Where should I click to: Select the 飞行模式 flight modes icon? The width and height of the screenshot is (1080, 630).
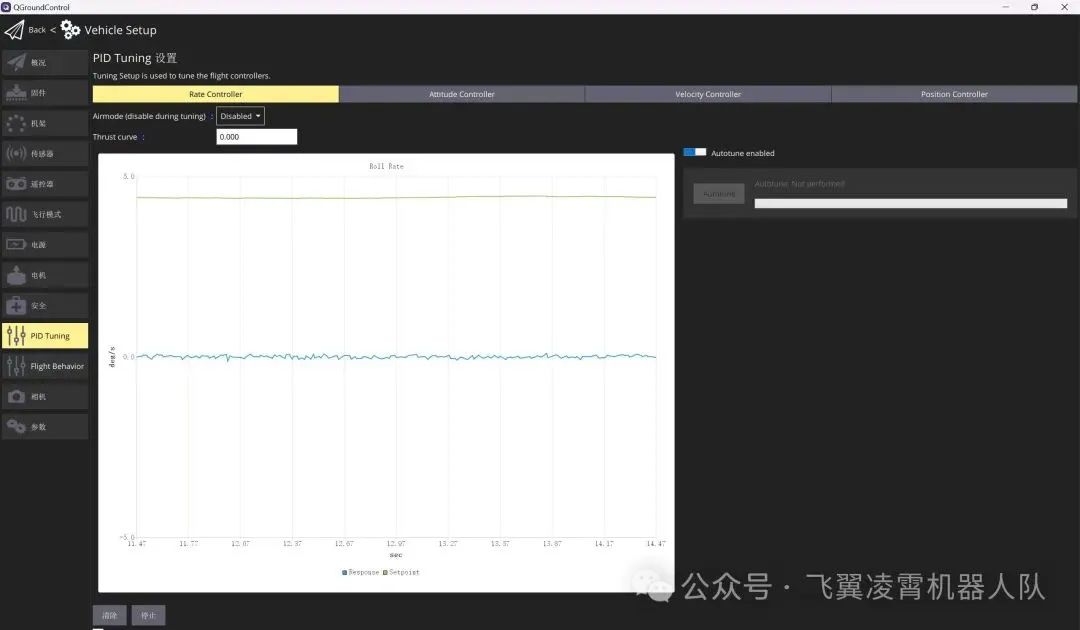pos(16,214)
